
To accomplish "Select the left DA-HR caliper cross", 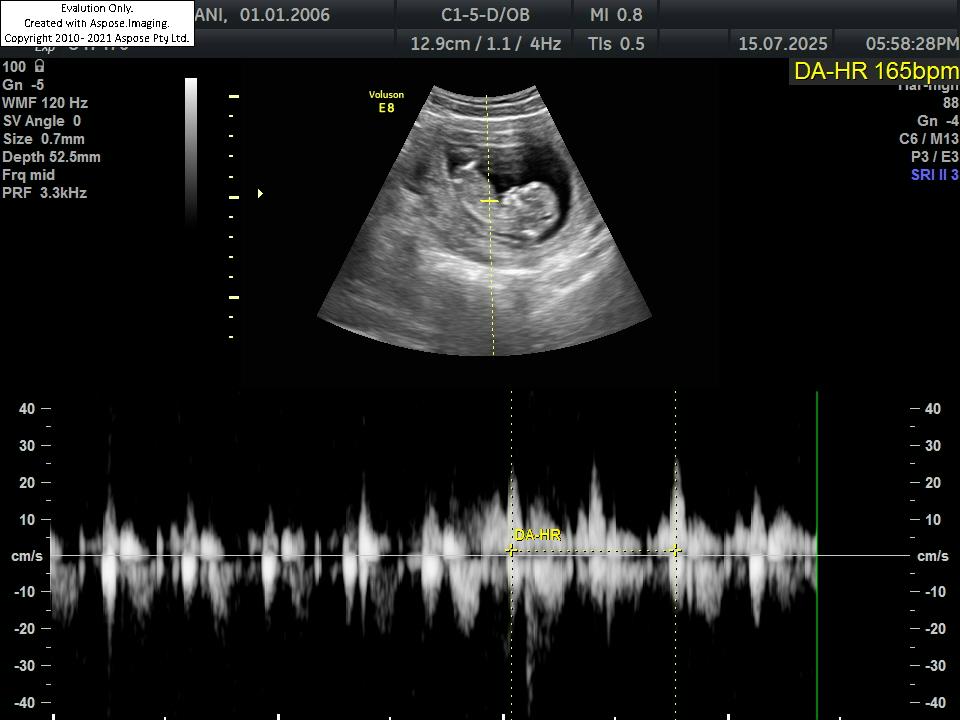I will [512, 550].
